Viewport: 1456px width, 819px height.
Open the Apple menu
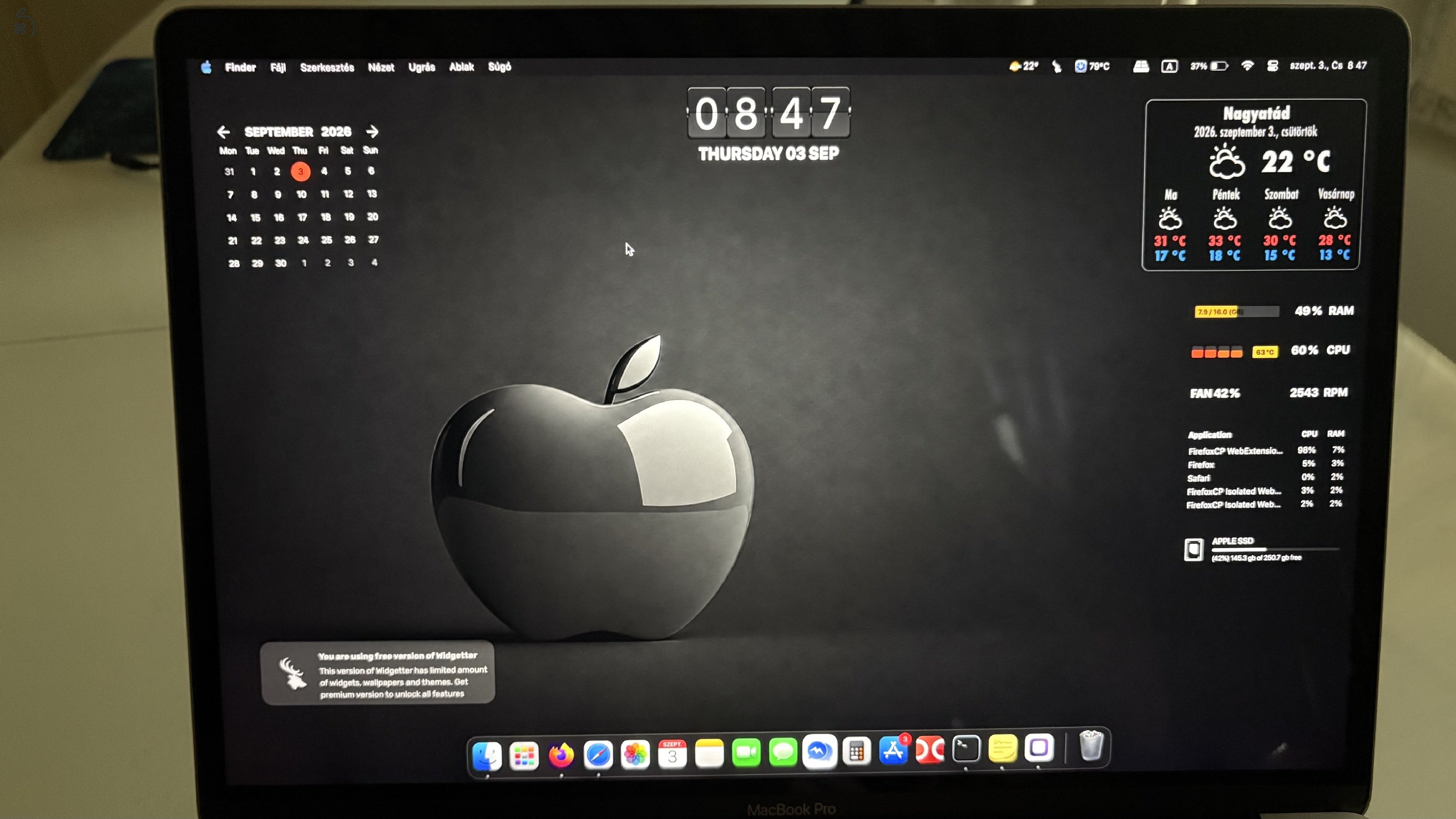pyautogui.click(x=206, y=67)
